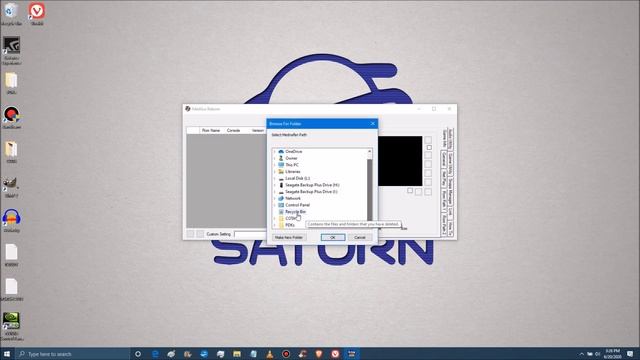Launch Microsoft Edge from the taskbar
The width and height of the screenshot is (640, 360).
(x=155, y=354)
